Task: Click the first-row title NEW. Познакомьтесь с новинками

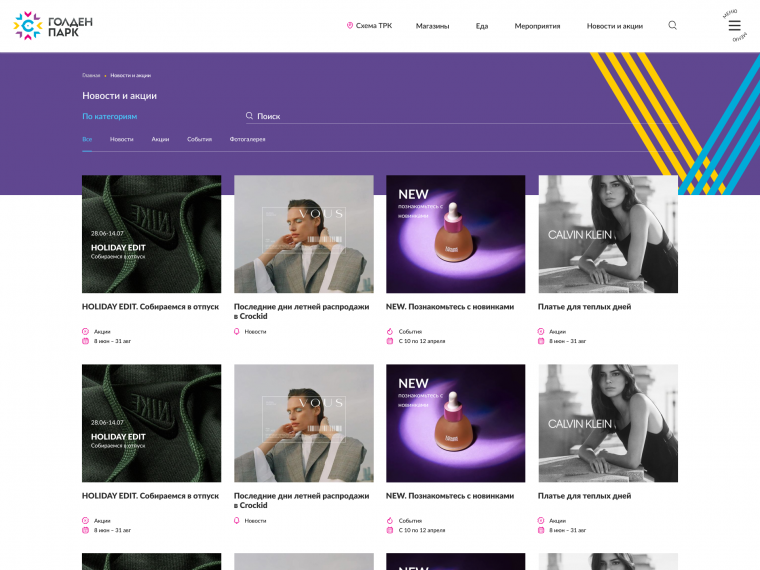Action: 450,307
